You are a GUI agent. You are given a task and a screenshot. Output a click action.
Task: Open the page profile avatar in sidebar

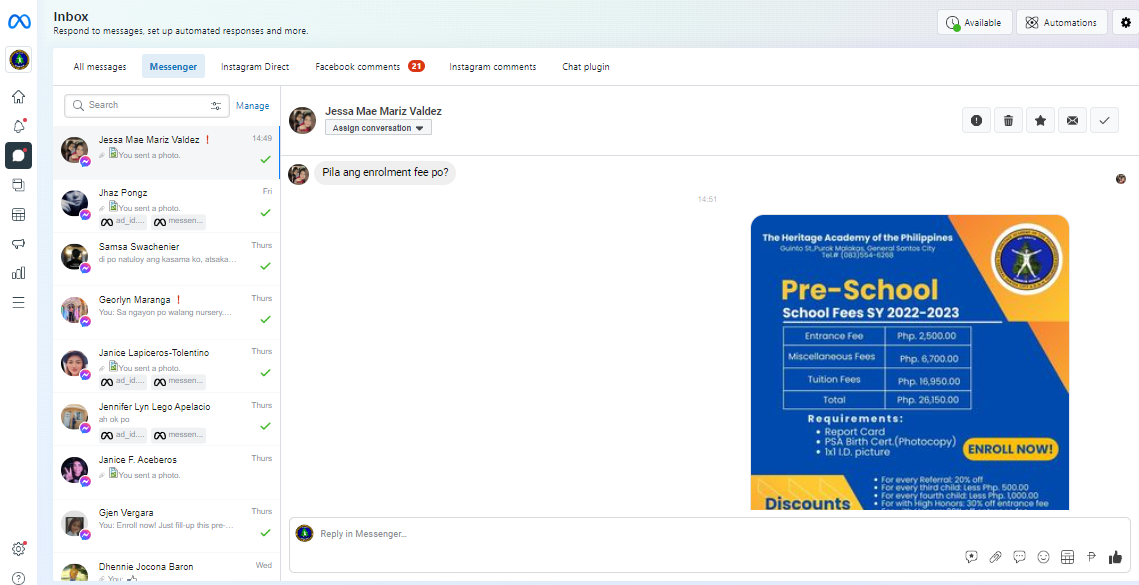coord(18,60)
